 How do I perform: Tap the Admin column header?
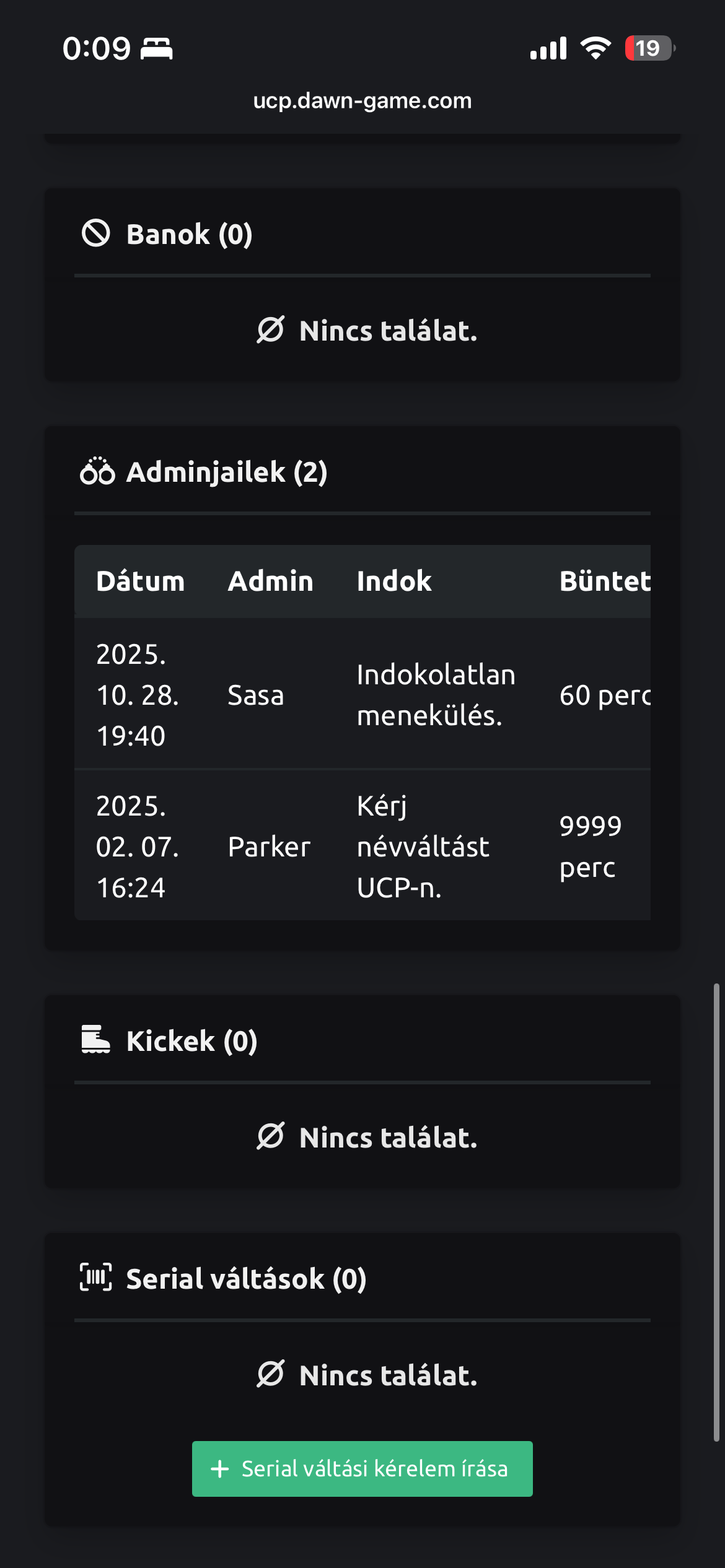pos(271,581)
